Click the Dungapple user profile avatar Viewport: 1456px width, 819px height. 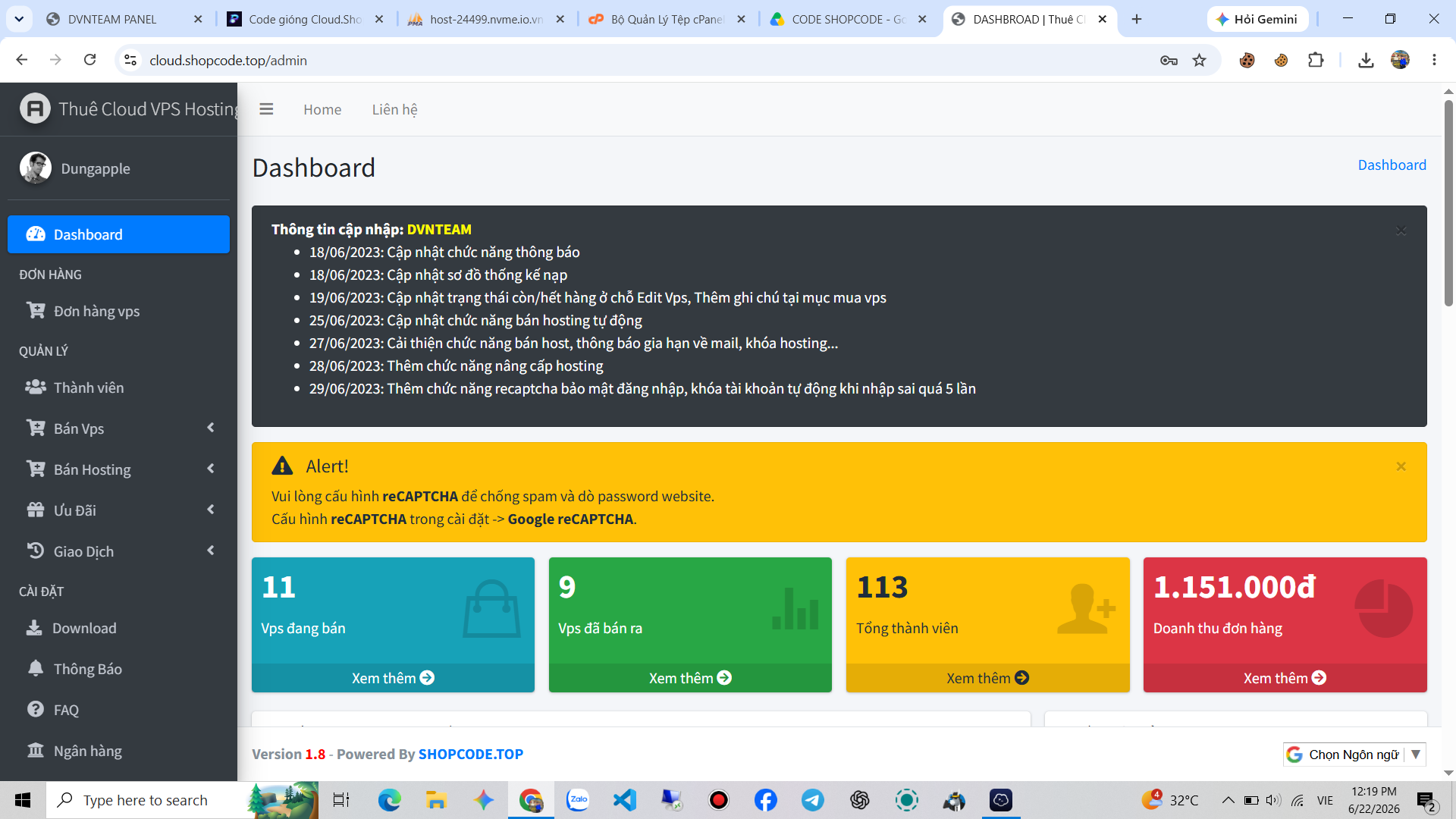(36, 168)
